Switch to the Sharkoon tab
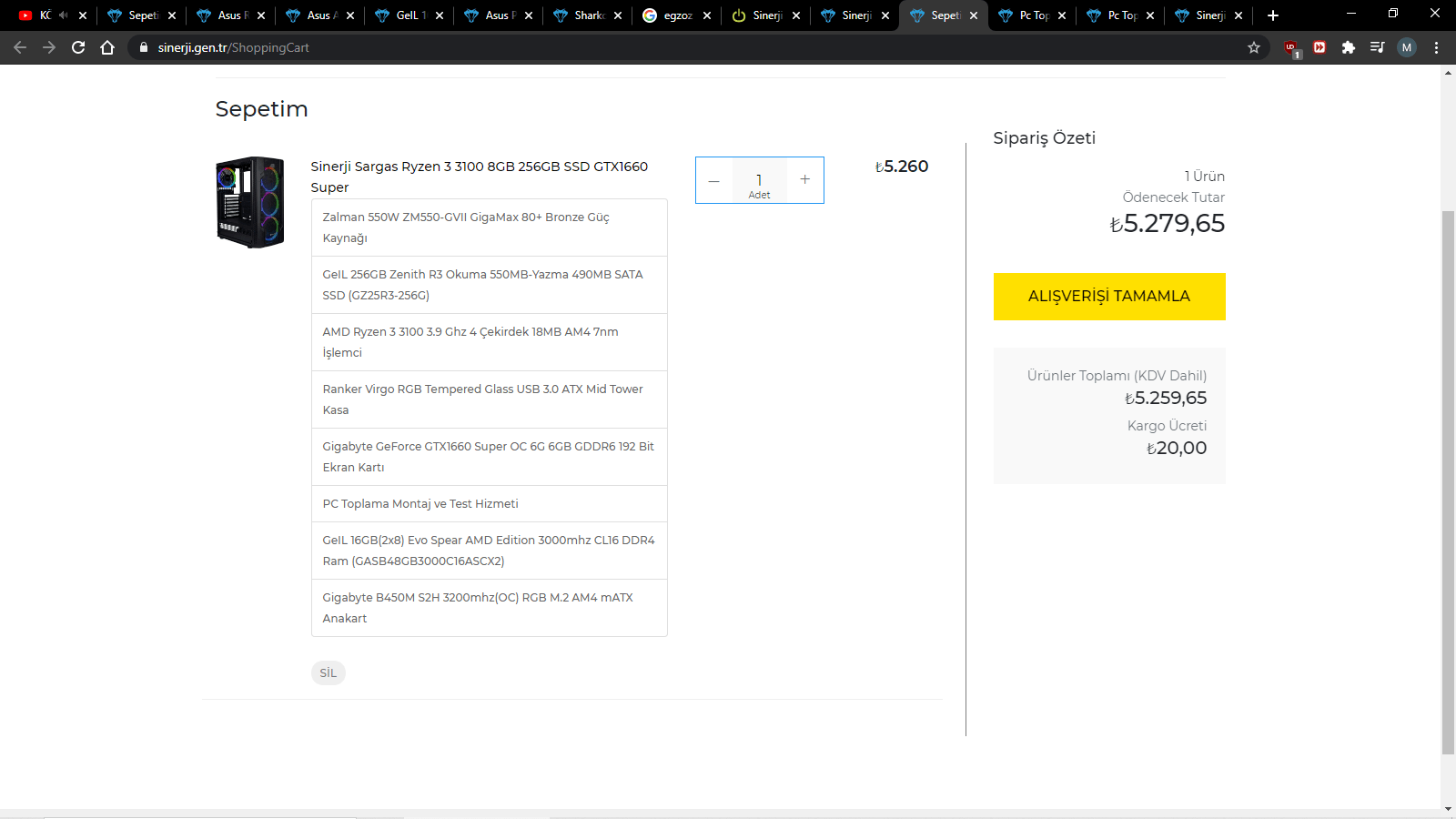The image size is (1456, 819). point(586,15)
